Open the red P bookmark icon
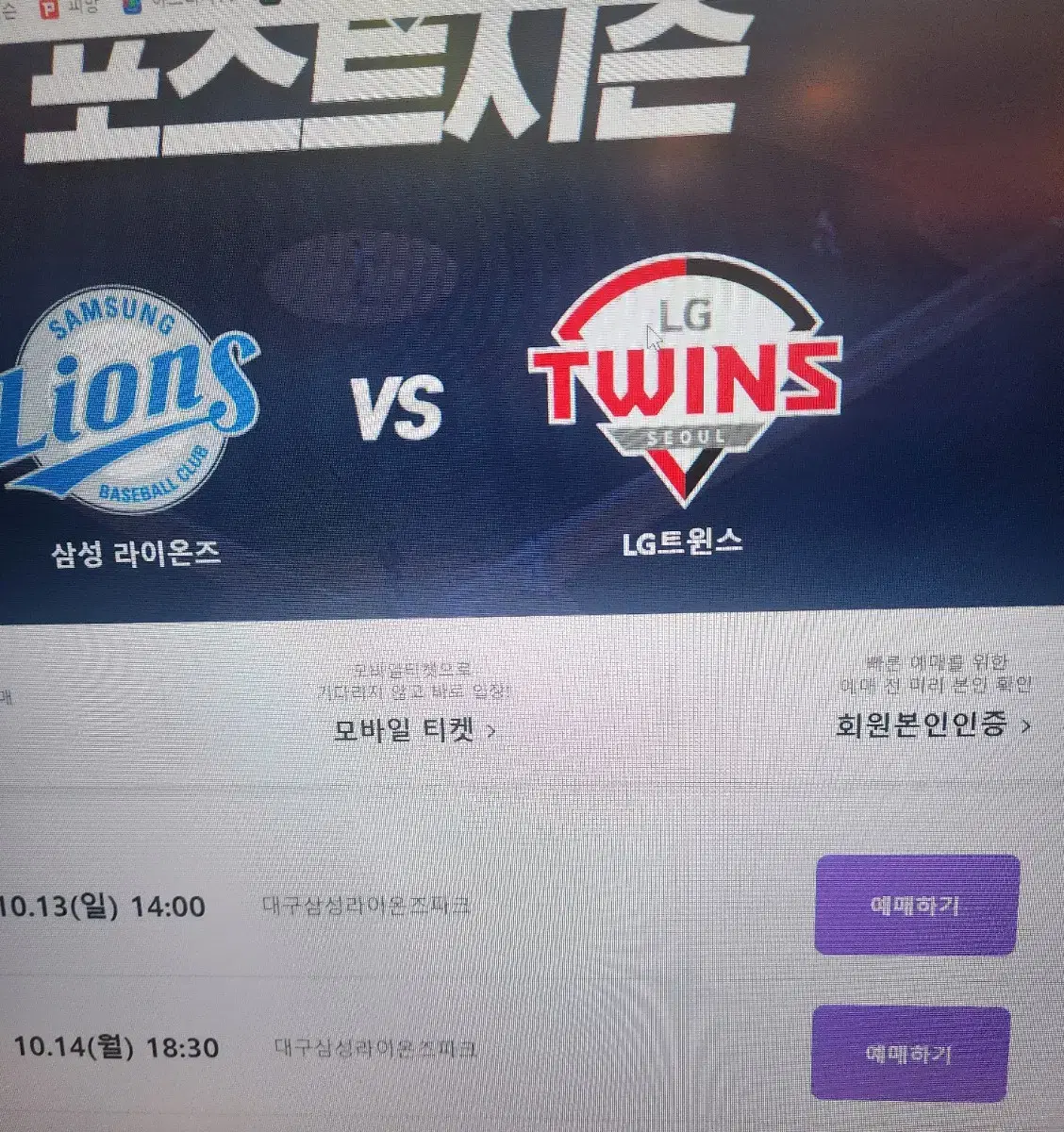 point(48,8)
